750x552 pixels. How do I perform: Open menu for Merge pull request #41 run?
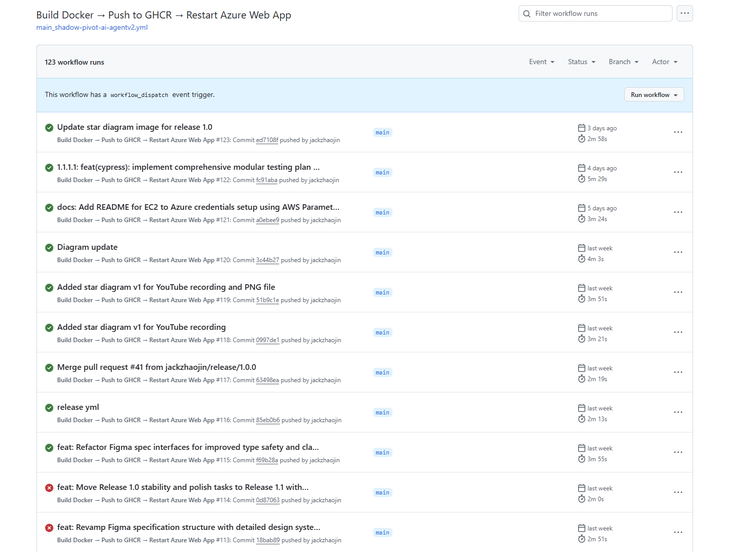[678, 372]
